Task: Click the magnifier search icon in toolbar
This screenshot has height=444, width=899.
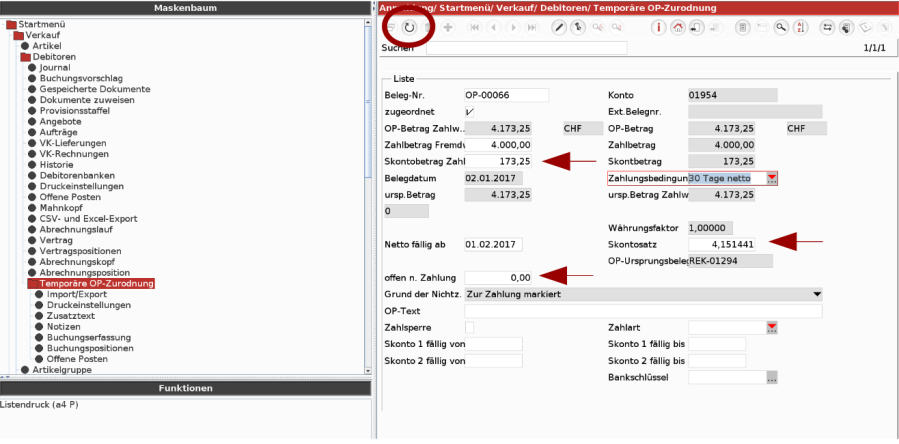Action: tap(781, 27)
